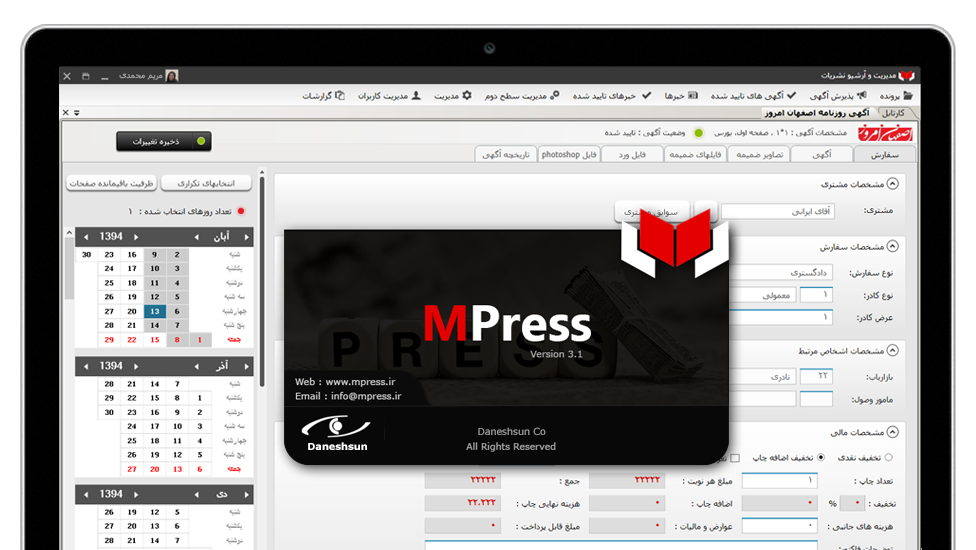976x550 pixels.
Task: Click the اصفهان امروز newspaper logo
Action: 886,133
